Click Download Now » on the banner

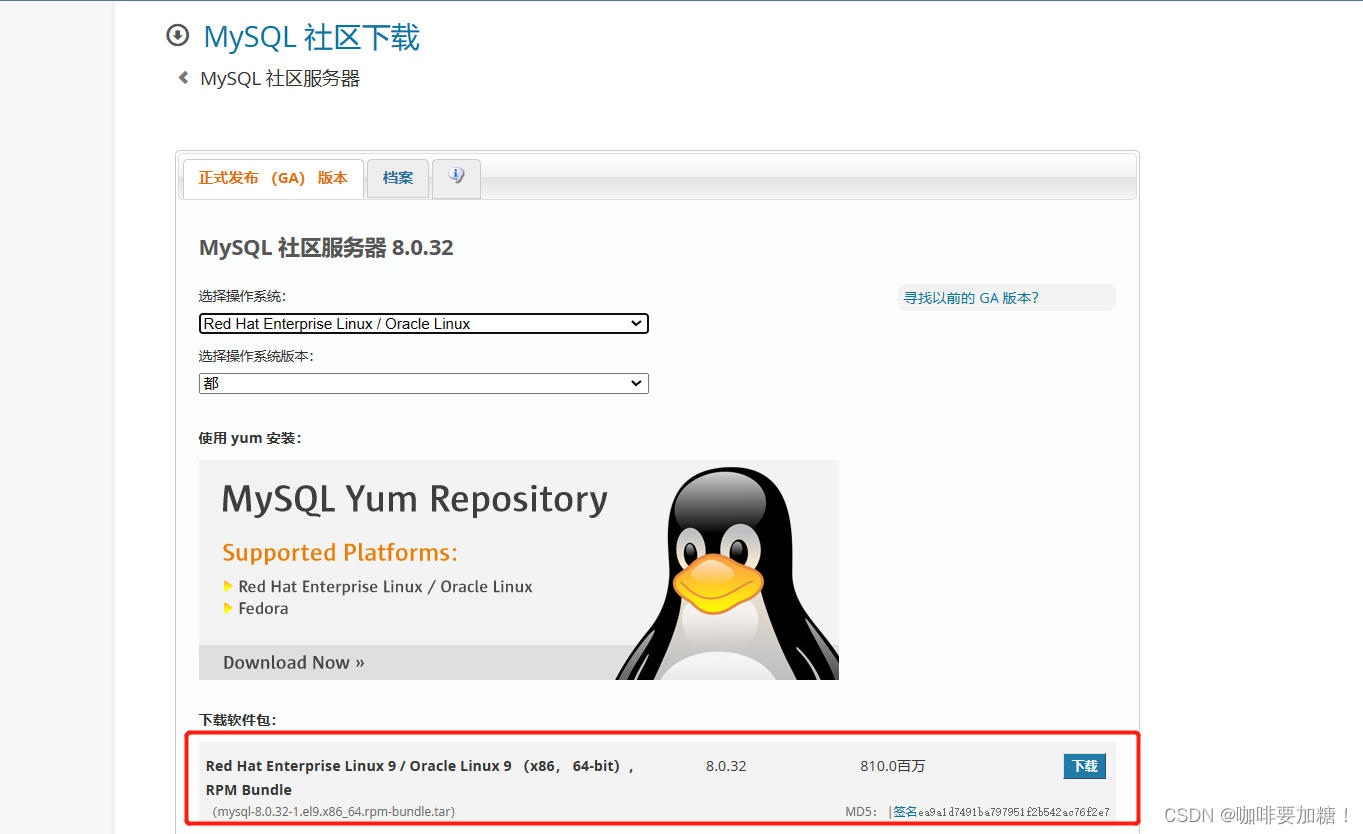point(294,662)
